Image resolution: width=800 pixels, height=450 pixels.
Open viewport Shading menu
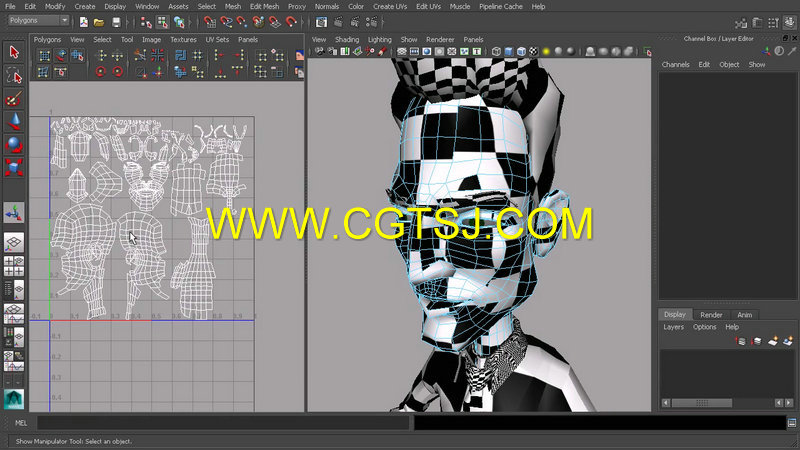347,39
